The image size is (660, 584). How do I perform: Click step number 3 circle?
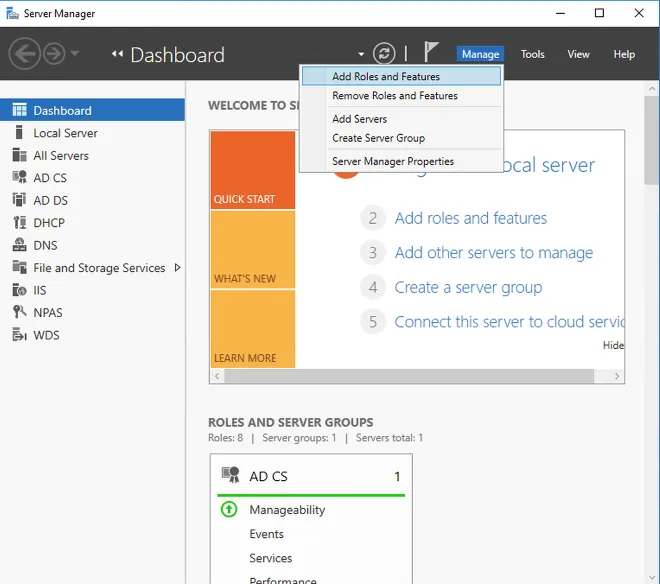click(x=373, y=253)
